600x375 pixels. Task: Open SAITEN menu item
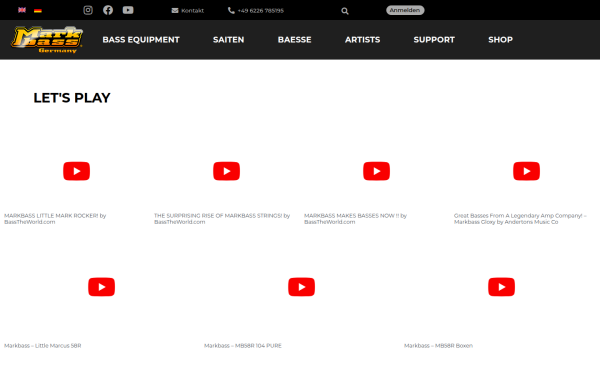pyautogui.click(x=228, y=40)
